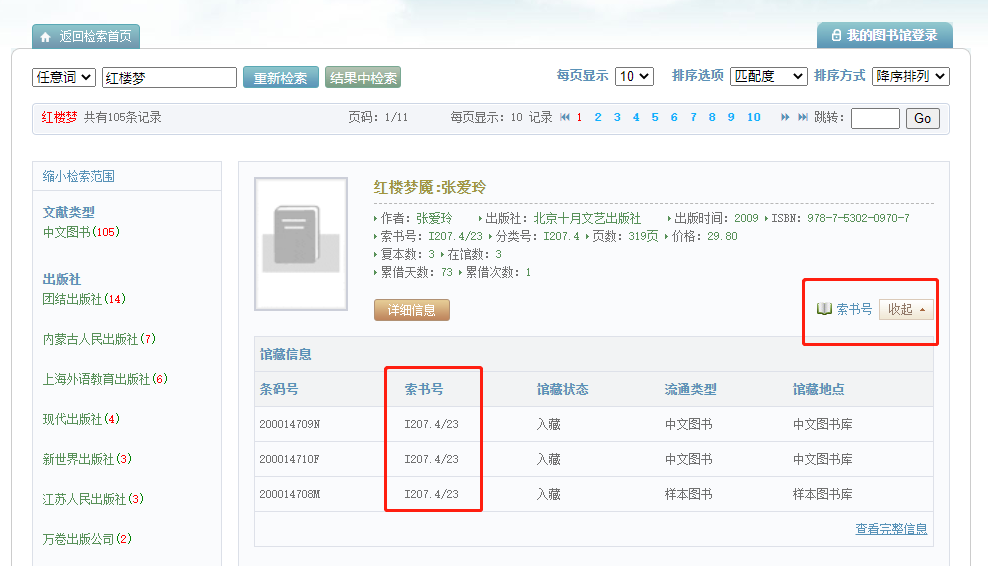
Task: Click current page number 1
Action: [579, 117]
